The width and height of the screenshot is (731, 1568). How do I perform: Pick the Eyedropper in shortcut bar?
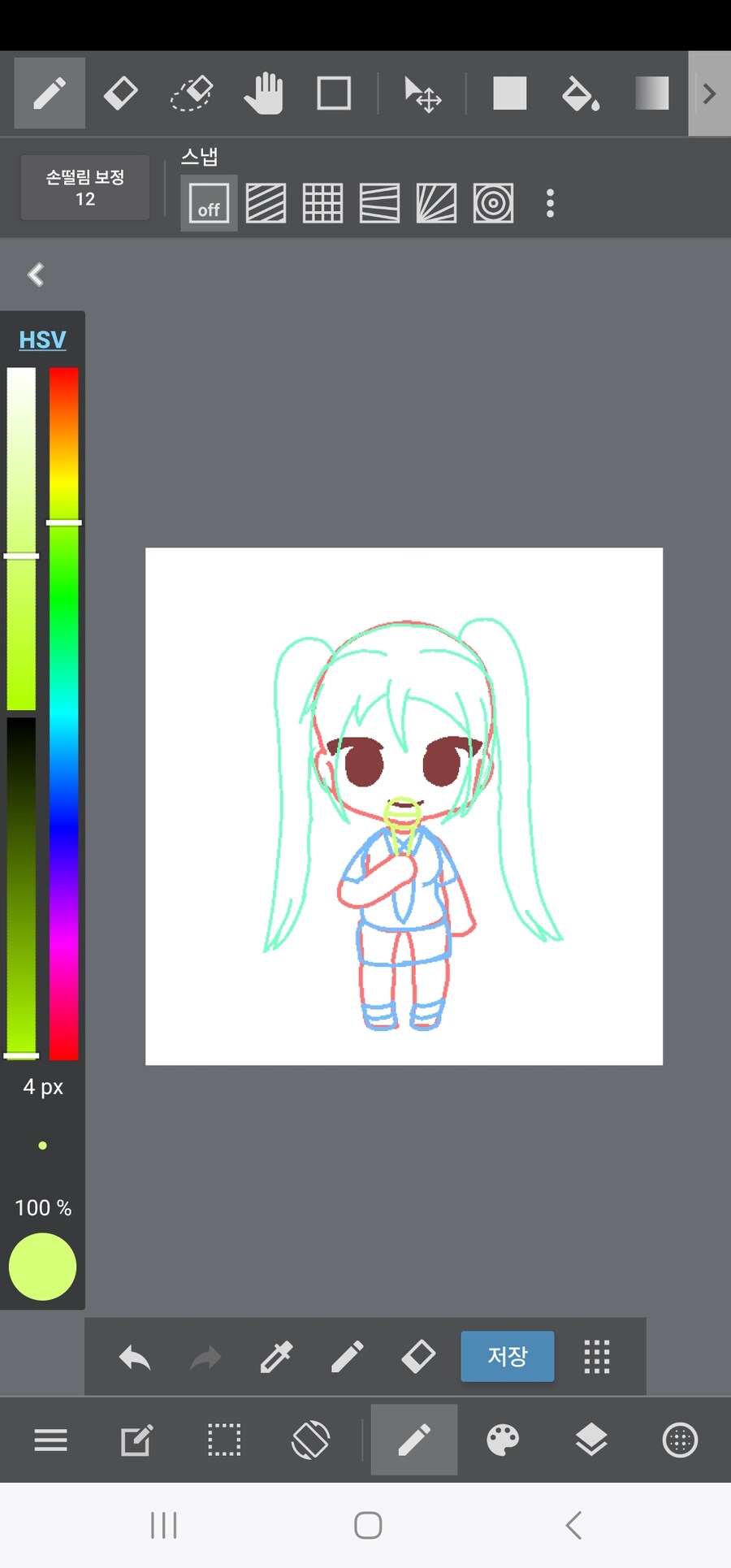point(276,1358)
